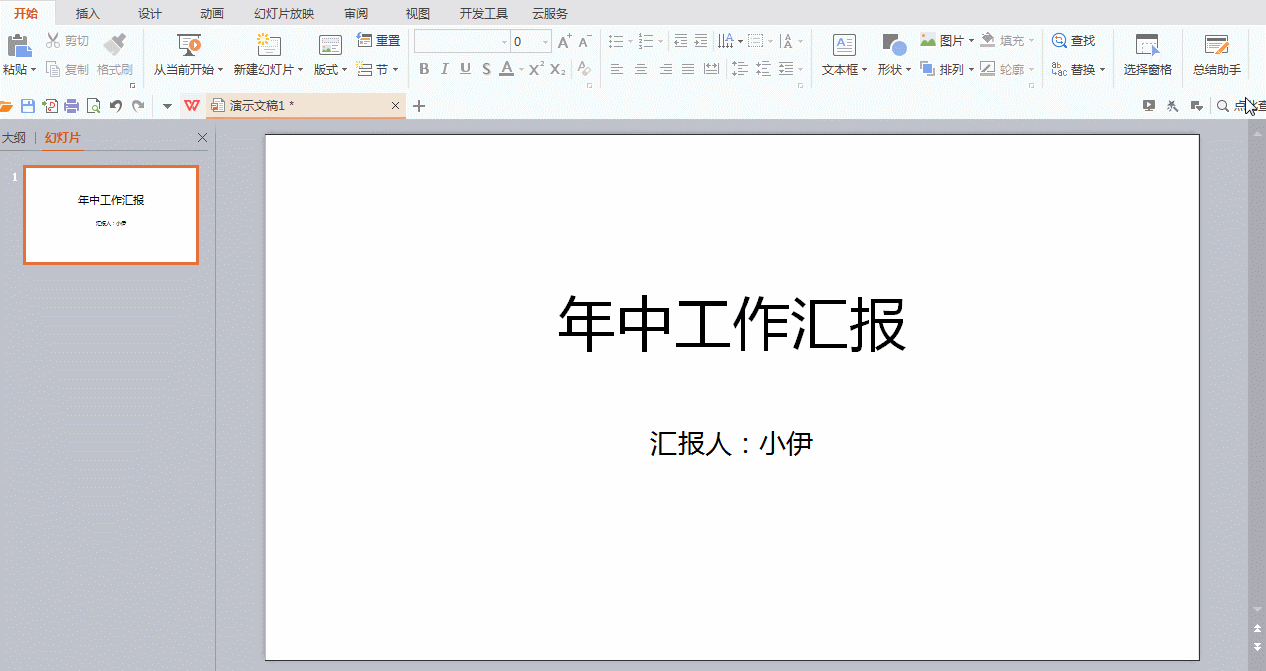Toggle Italic formatting

[x=445, y=69]
